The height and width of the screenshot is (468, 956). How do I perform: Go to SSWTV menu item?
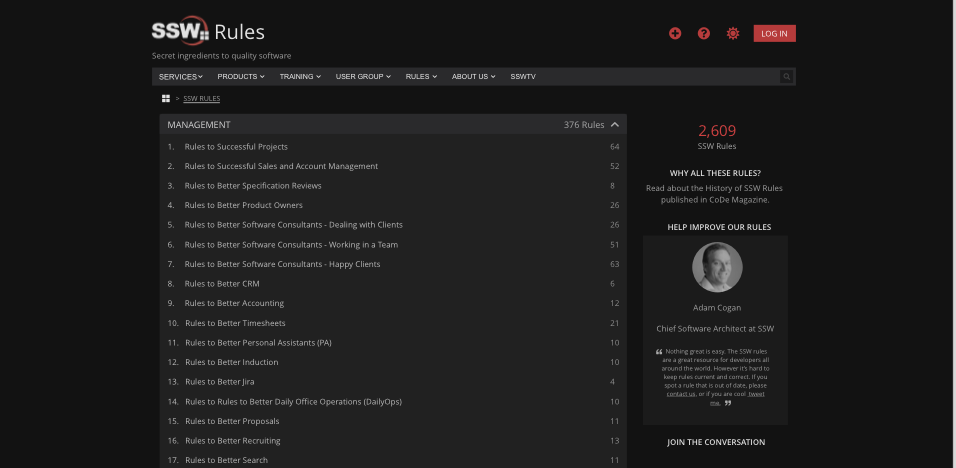(523, 77)
